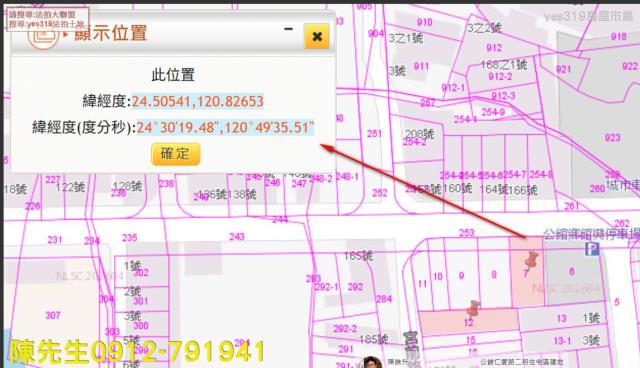This screenshot has height=368, width=640.
Task: Select parcel number 8
Action: coord(494,275)
